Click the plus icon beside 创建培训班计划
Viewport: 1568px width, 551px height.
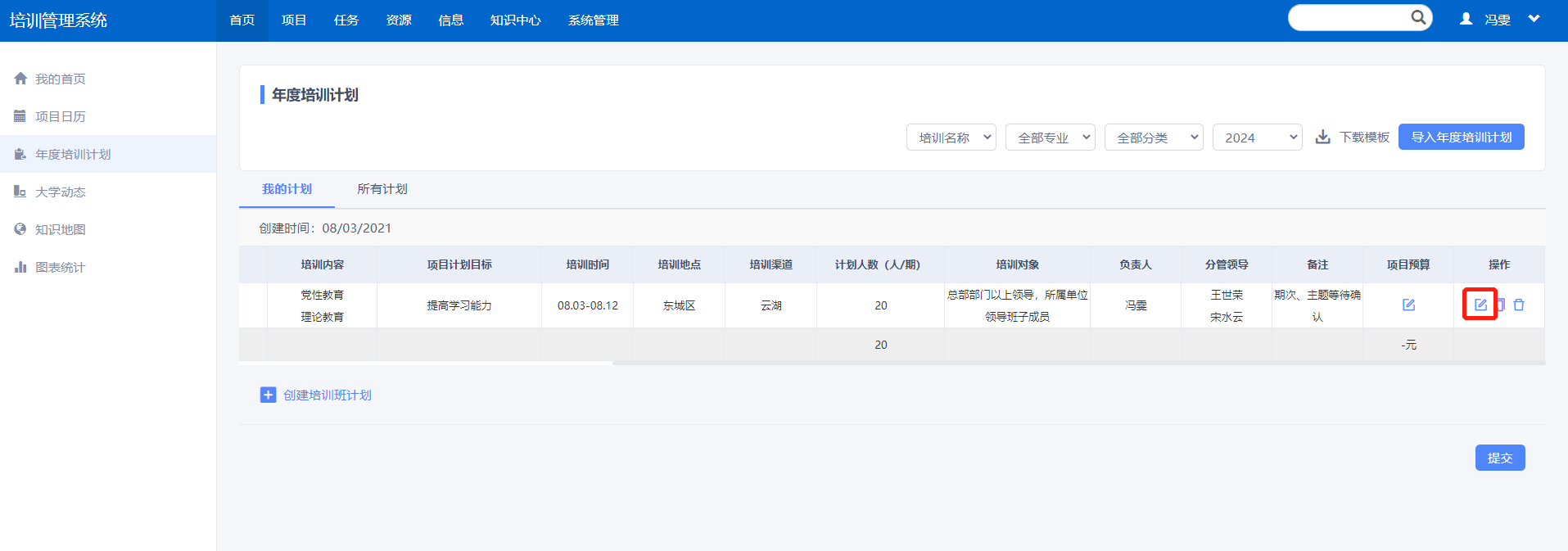coord(268,395)
